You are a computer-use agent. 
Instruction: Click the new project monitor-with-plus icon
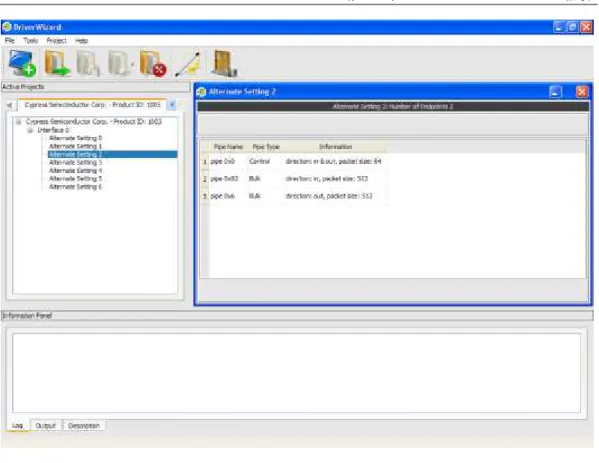pyautogui.click(x=22, y=63)
